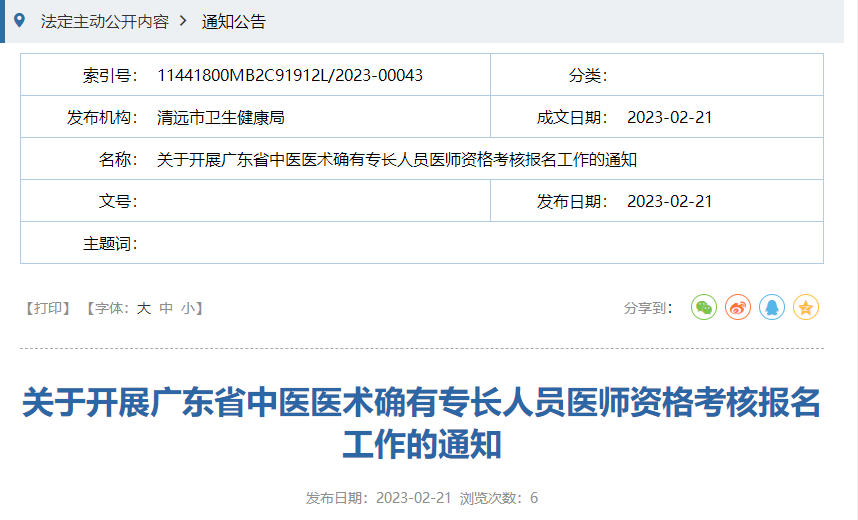Click 打印 to print the page
Screen dimensions: 858x520
click(x=48, y=308)
